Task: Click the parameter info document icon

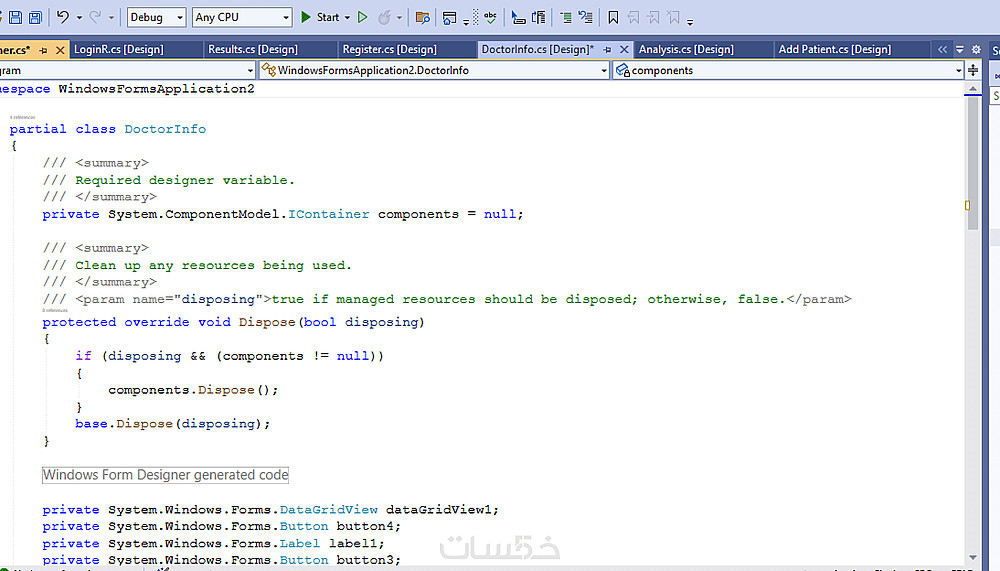Action: 539,17
